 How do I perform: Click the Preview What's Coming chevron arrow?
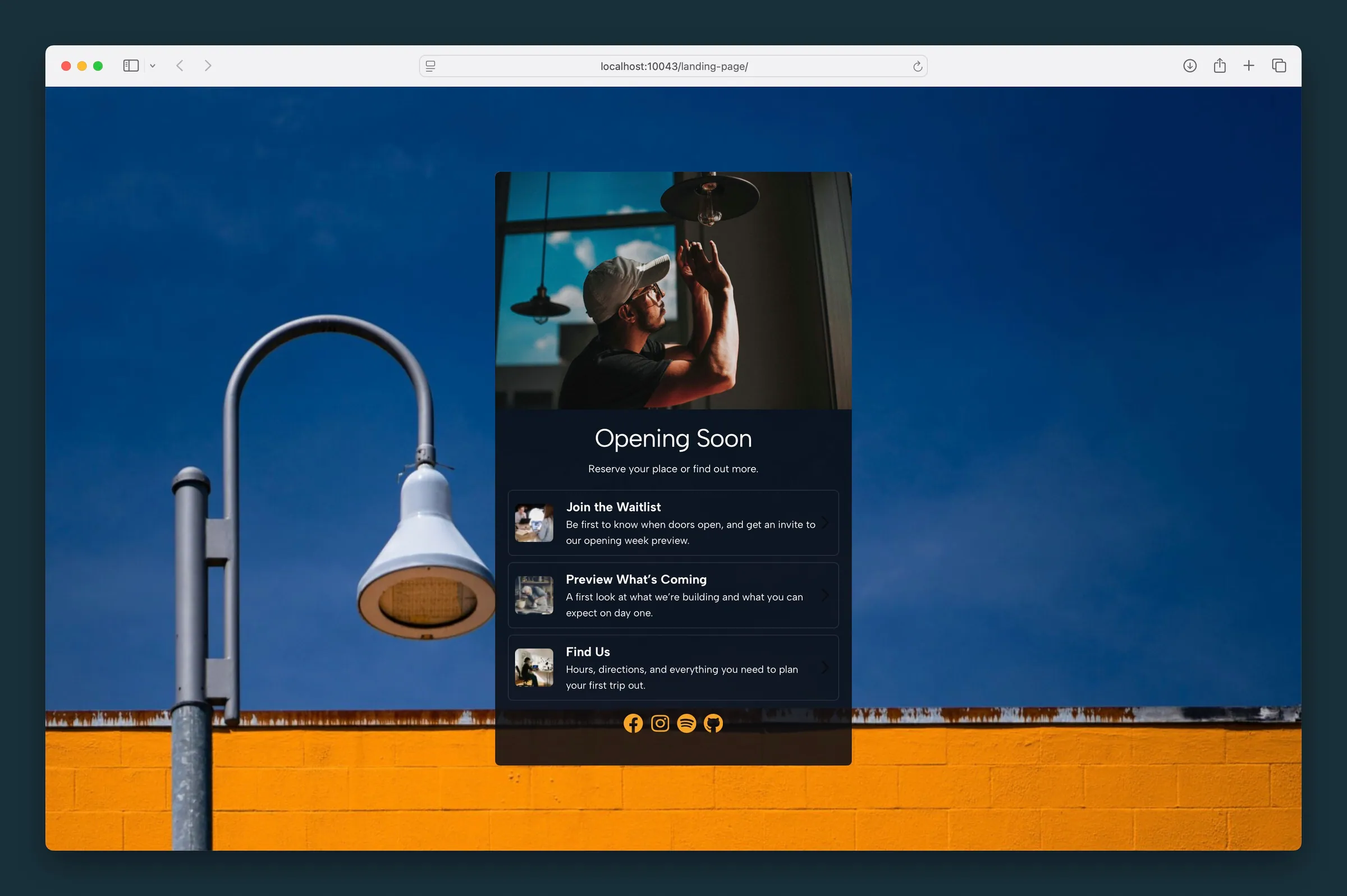point(824,595)
